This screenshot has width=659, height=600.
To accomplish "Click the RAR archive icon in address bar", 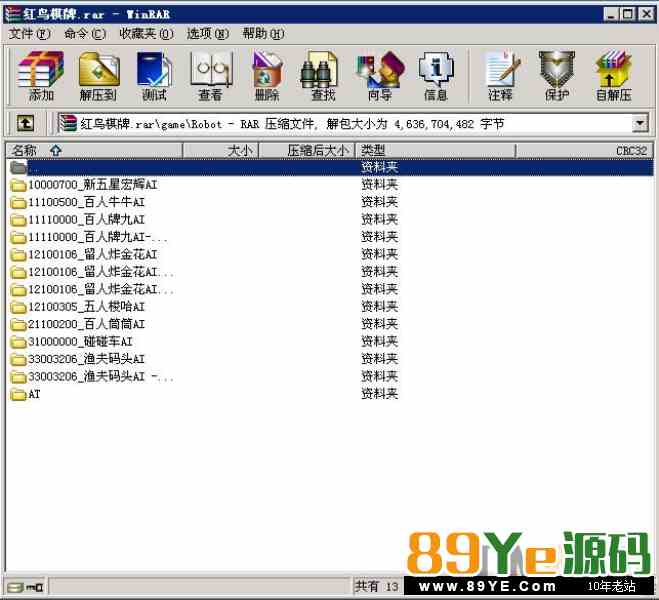I will [x=67, y=124].
